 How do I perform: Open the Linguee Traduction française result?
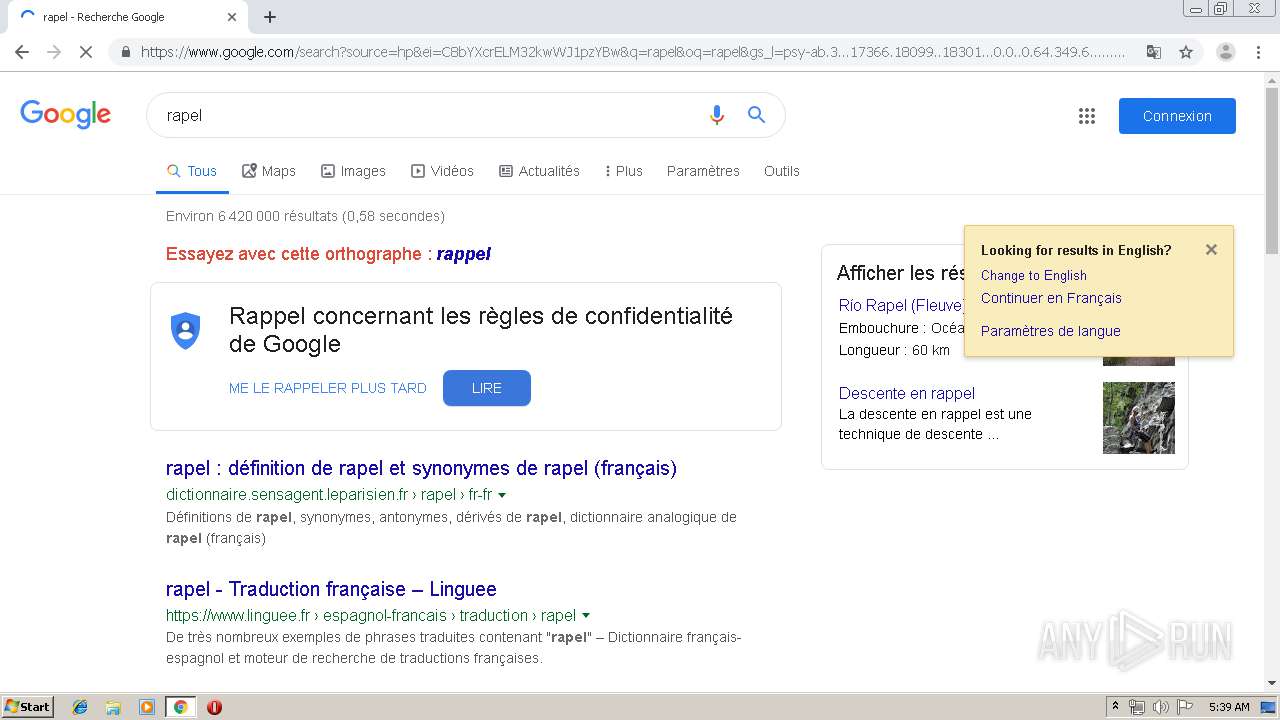tap(331, 589)
